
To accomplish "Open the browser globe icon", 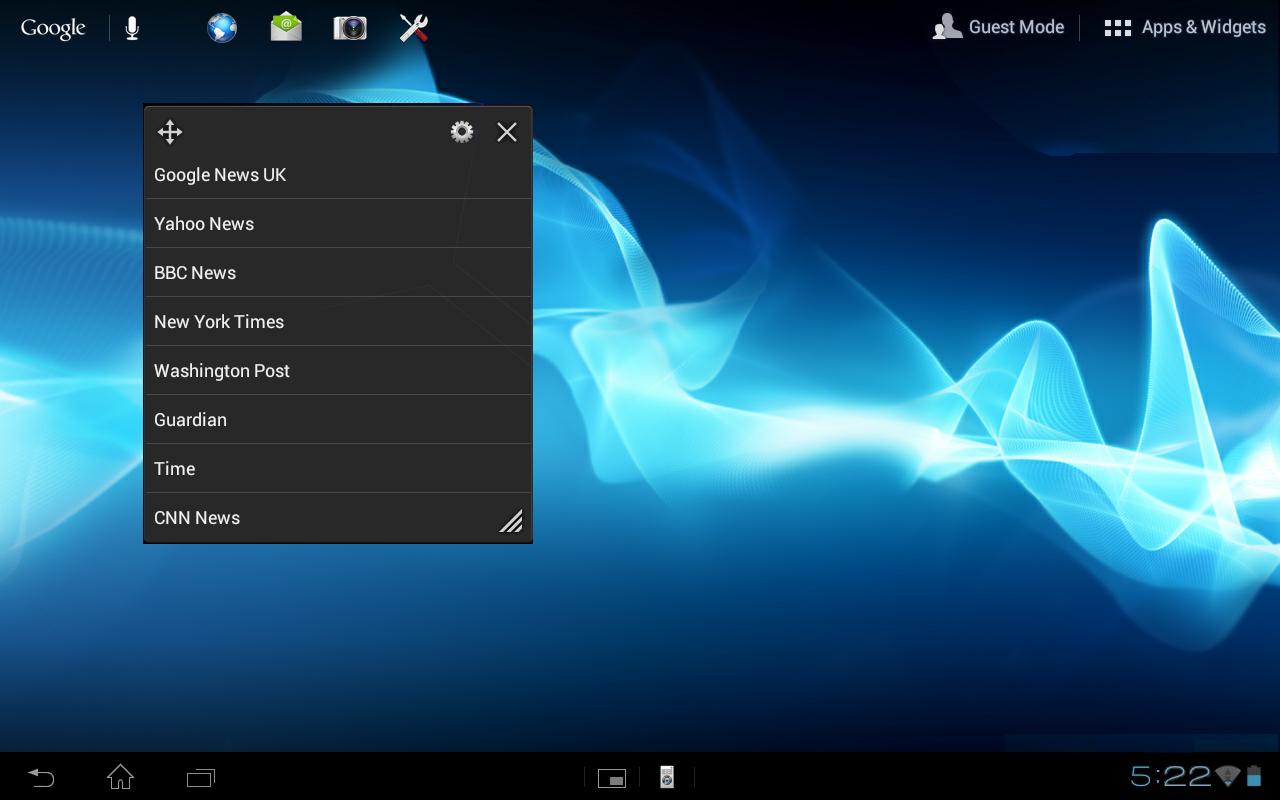I will [x=222, y=28].
